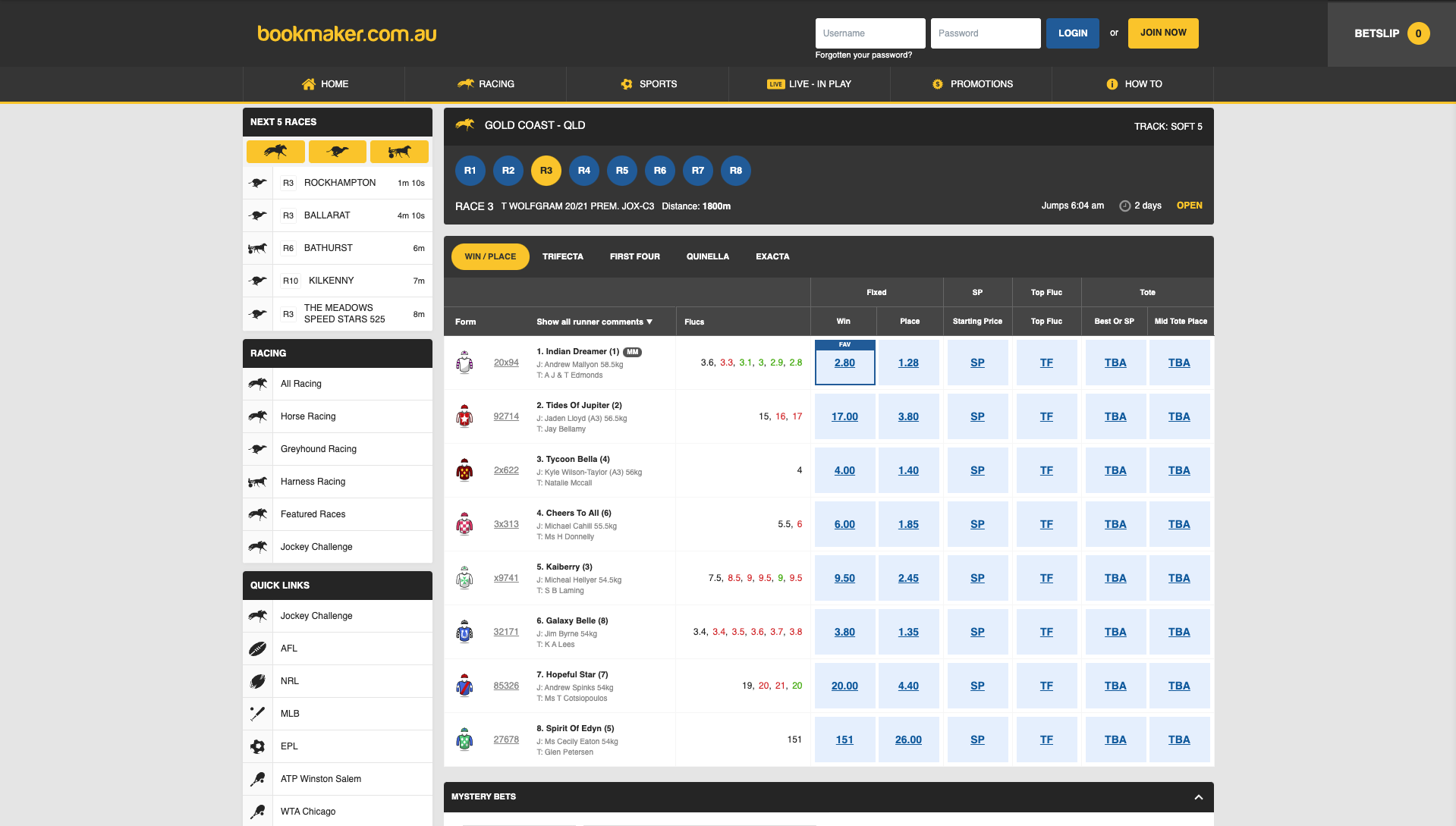
Task: Click Tides Of Jupiter jockey silk icon
Action: click(x=464, y=416)
